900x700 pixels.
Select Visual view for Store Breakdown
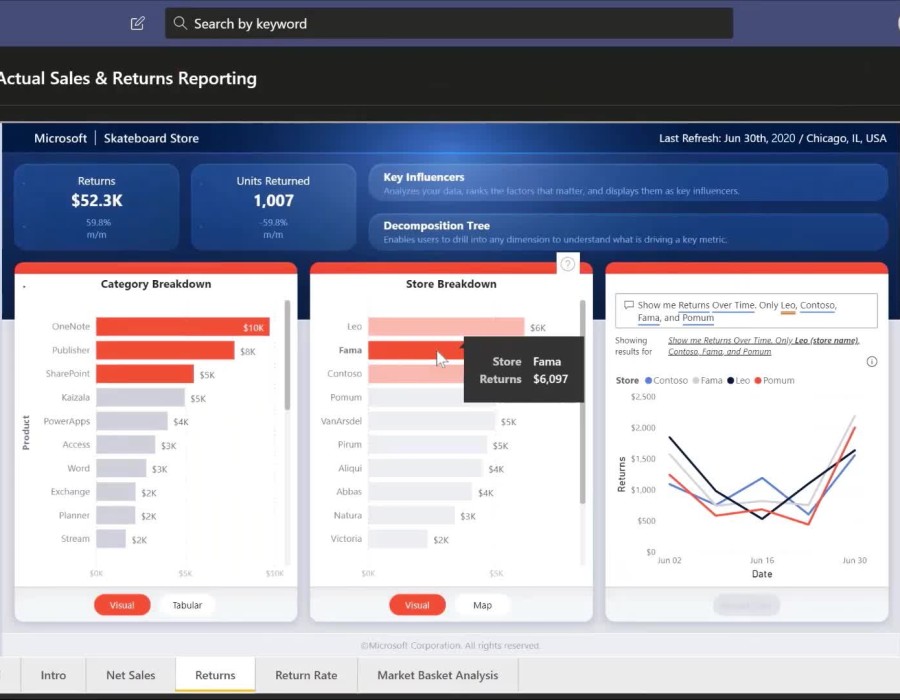pyautogui.click(x=417, y=605)
